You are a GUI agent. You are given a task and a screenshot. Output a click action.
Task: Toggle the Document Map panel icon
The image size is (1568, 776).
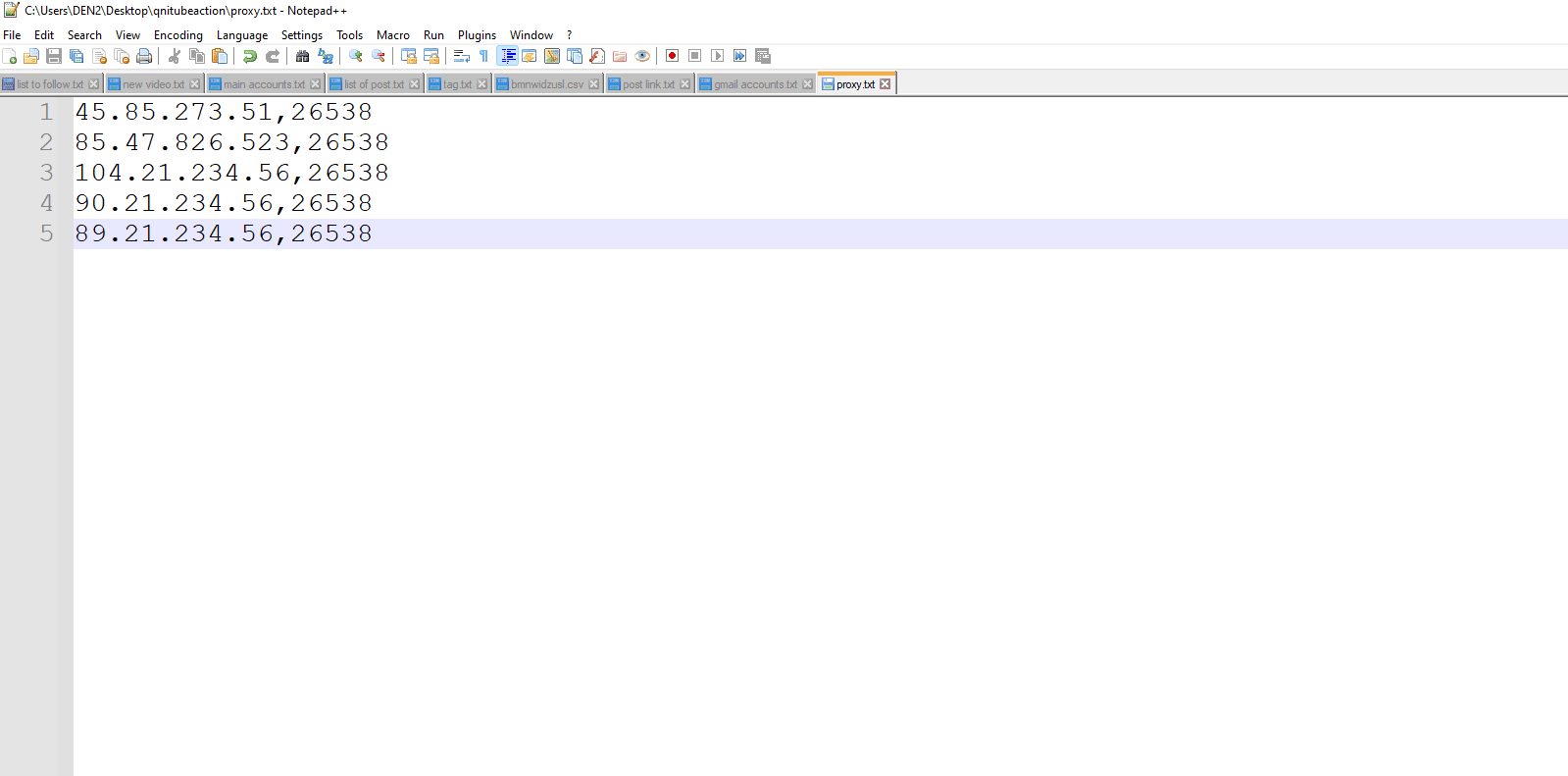552,56
